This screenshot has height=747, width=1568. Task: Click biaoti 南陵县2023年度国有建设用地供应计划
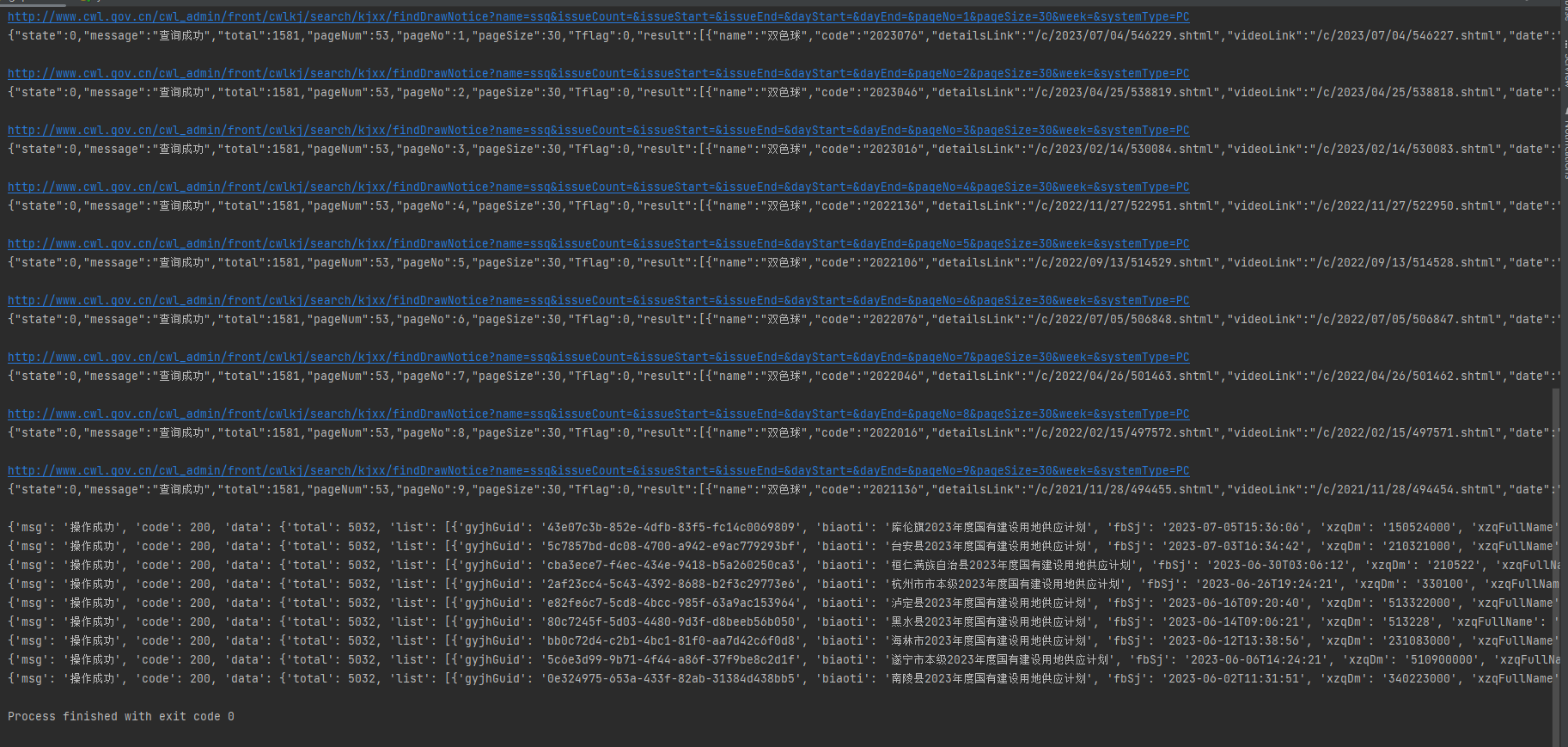click(x=990, y=679)
